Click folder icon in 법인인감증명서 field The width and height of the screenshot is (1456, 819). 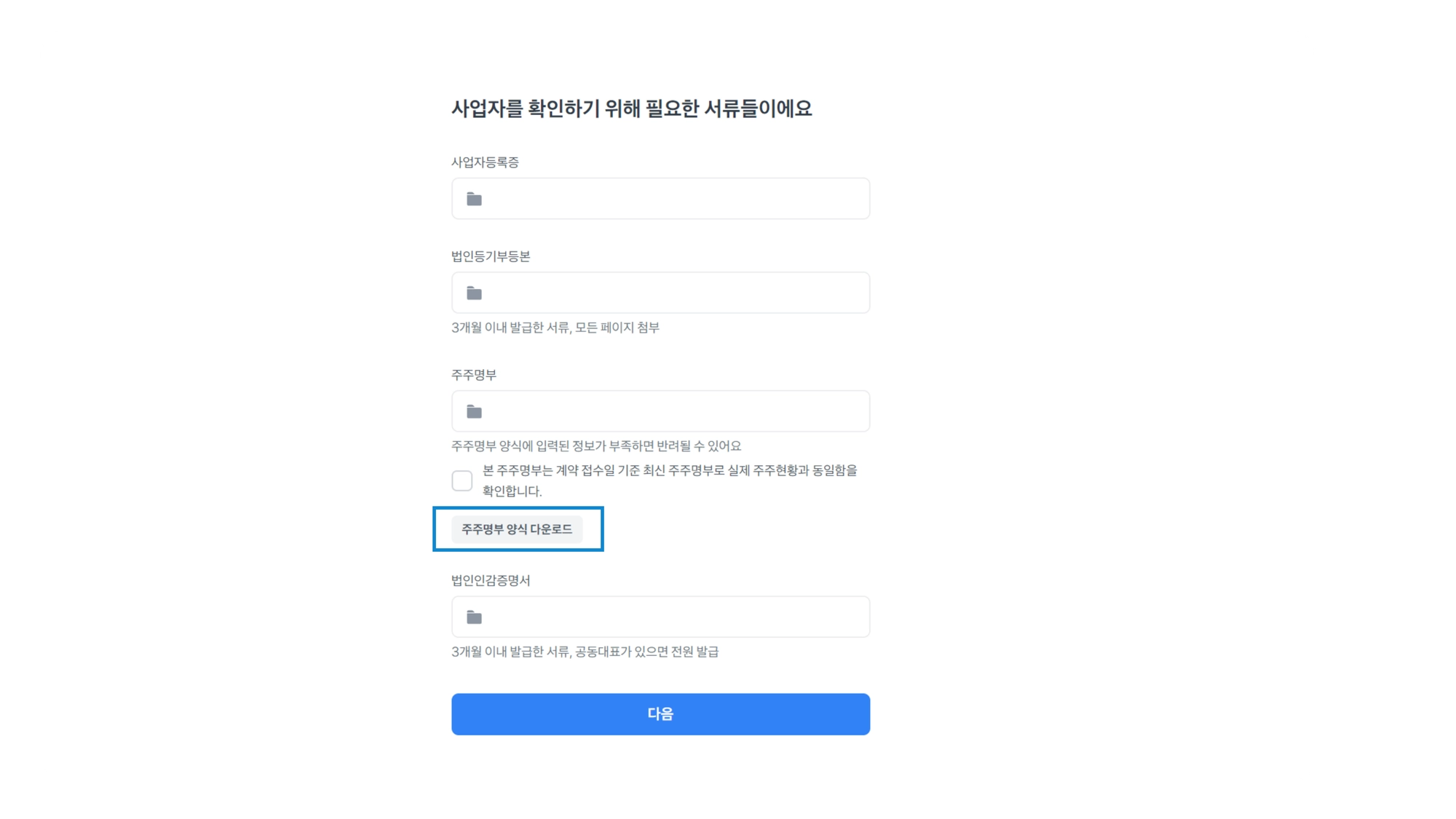click(474, 617)
